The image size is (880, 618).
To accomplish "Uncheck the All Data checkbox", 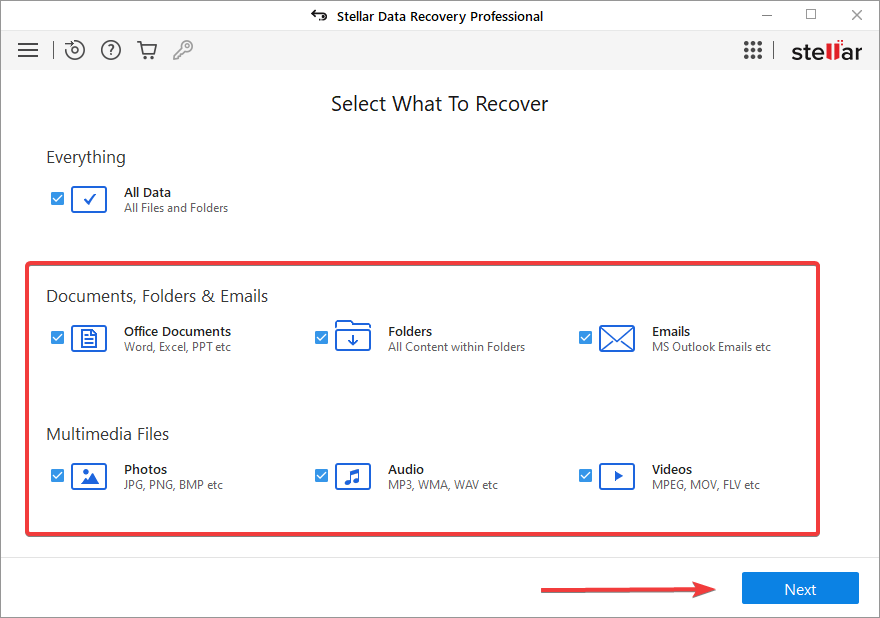I will coord(57,199).
